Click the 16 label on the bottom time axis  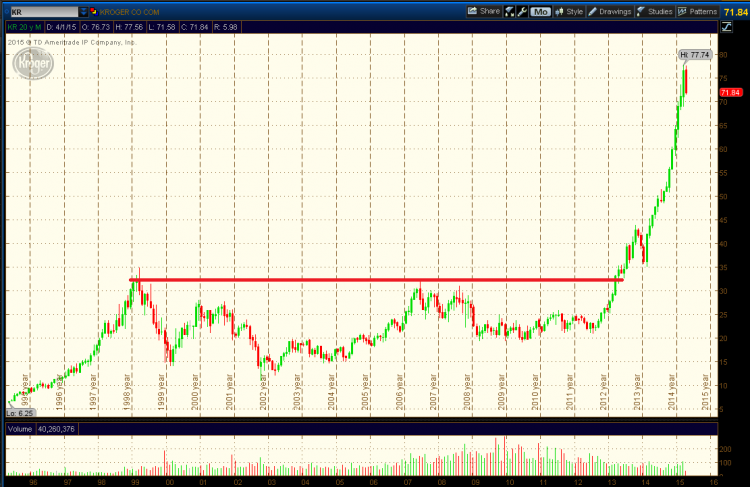[714, 482]
